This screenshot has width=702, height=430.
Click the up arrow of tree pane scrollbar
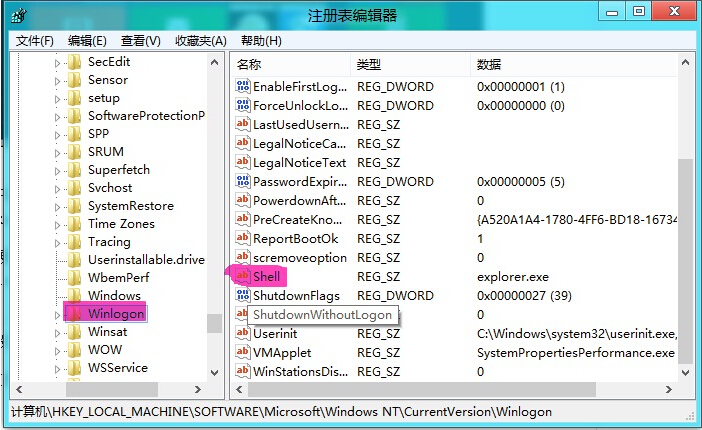(214, 62)
